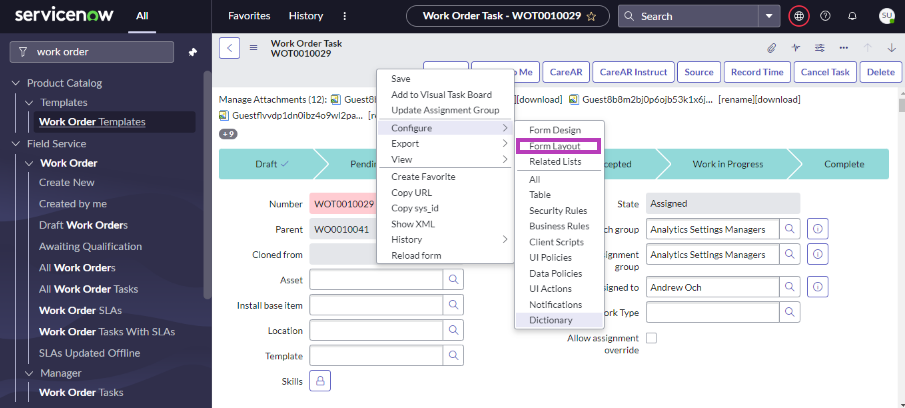
Task: Select Related Lists in Configure submenu
Action: 555,162
